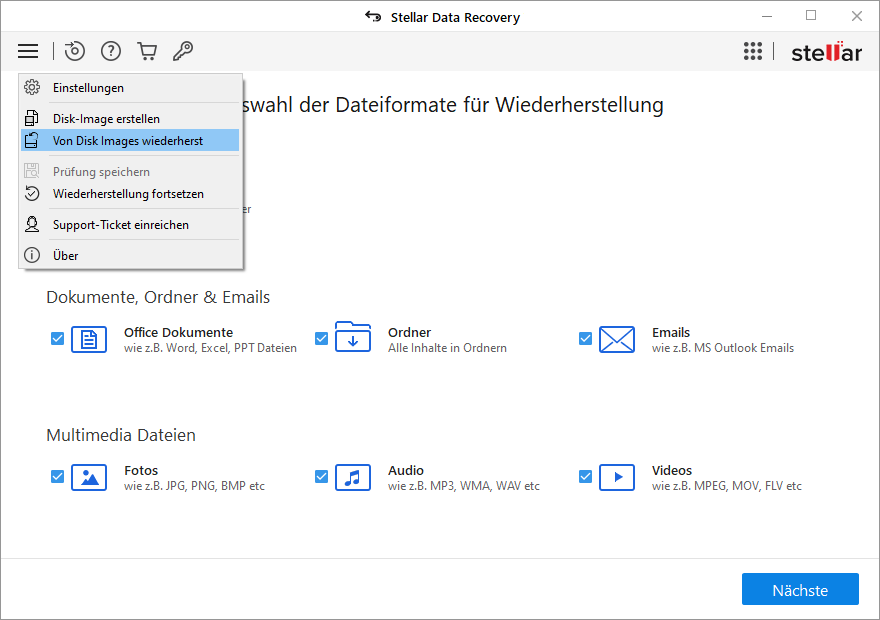Click the Emails envelope icon

pyautogui.click(x=617, y=339)
